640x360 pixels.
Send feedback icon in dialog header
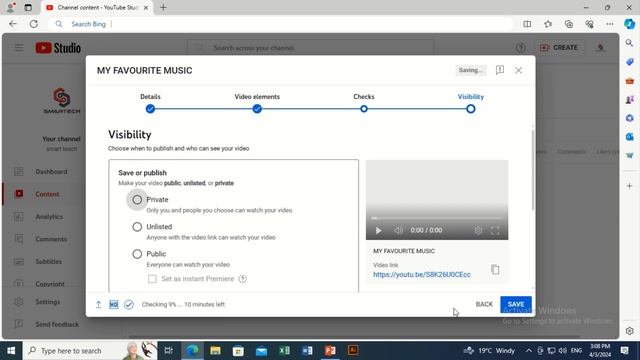pyautogui.click(x=500, y=70)
